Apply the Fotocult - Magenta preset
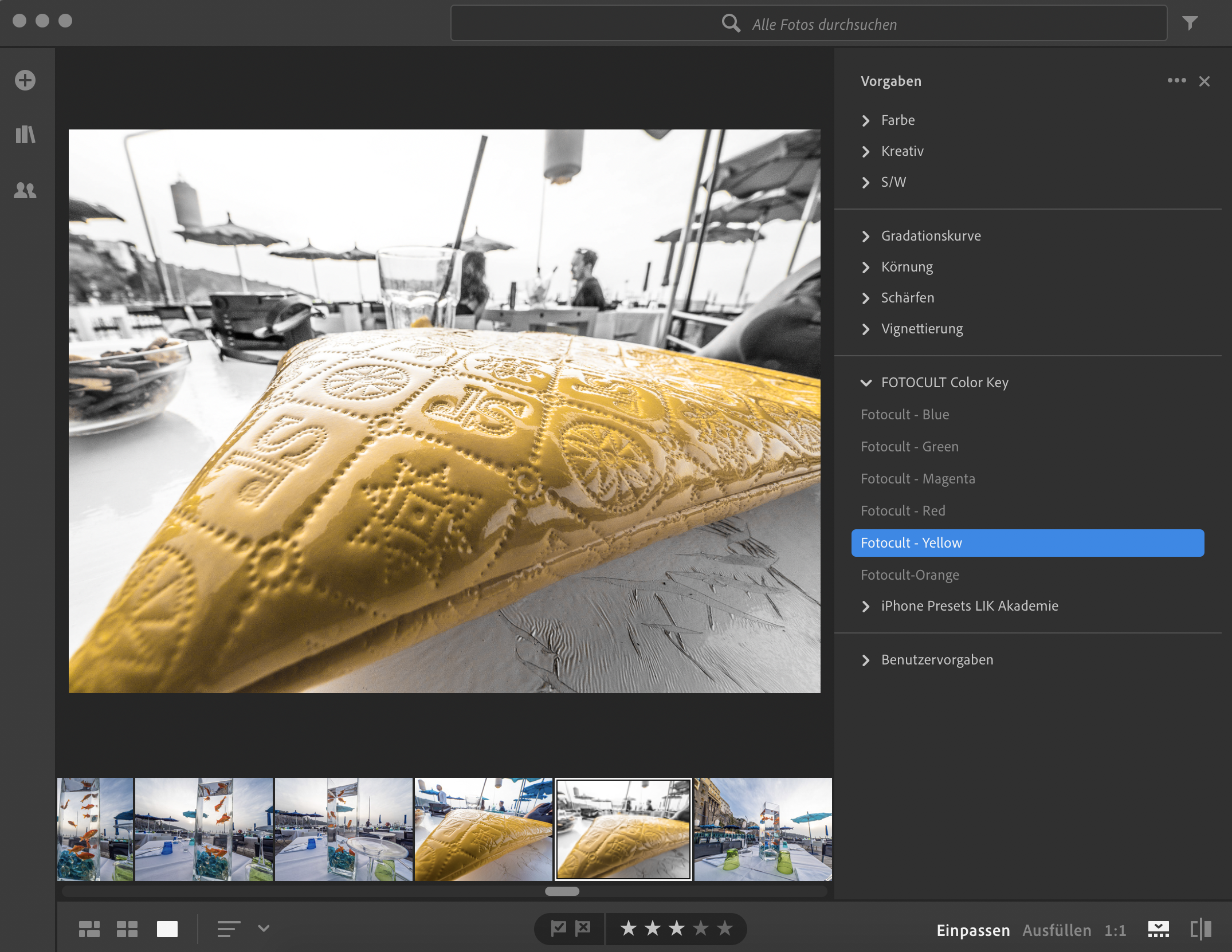 (1028, 479)
